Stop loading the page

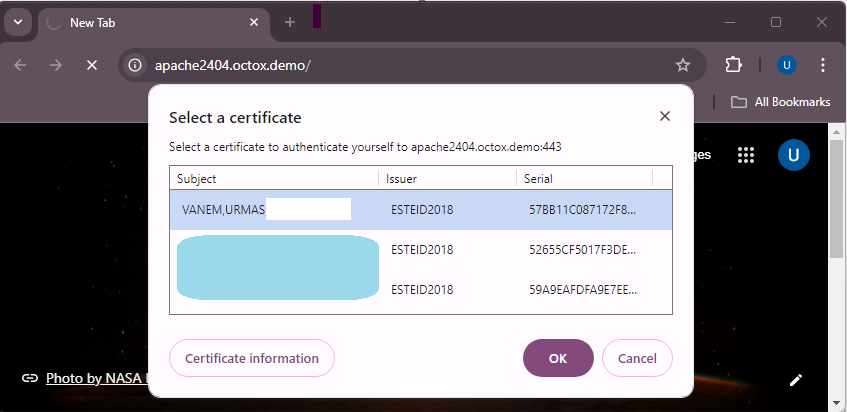pos(92,65)
